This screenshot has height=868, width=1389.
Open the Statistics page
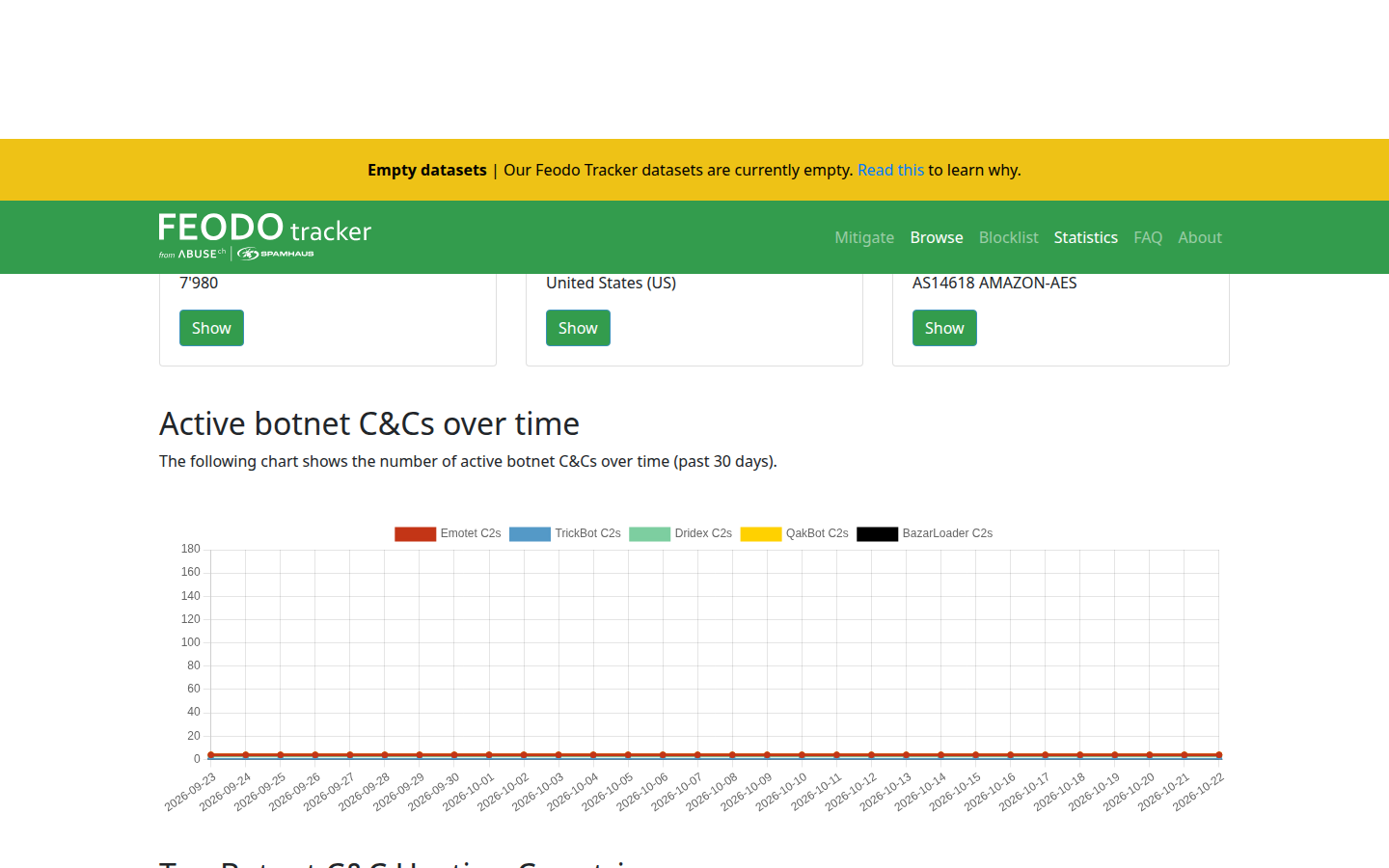coord(1086,237)
